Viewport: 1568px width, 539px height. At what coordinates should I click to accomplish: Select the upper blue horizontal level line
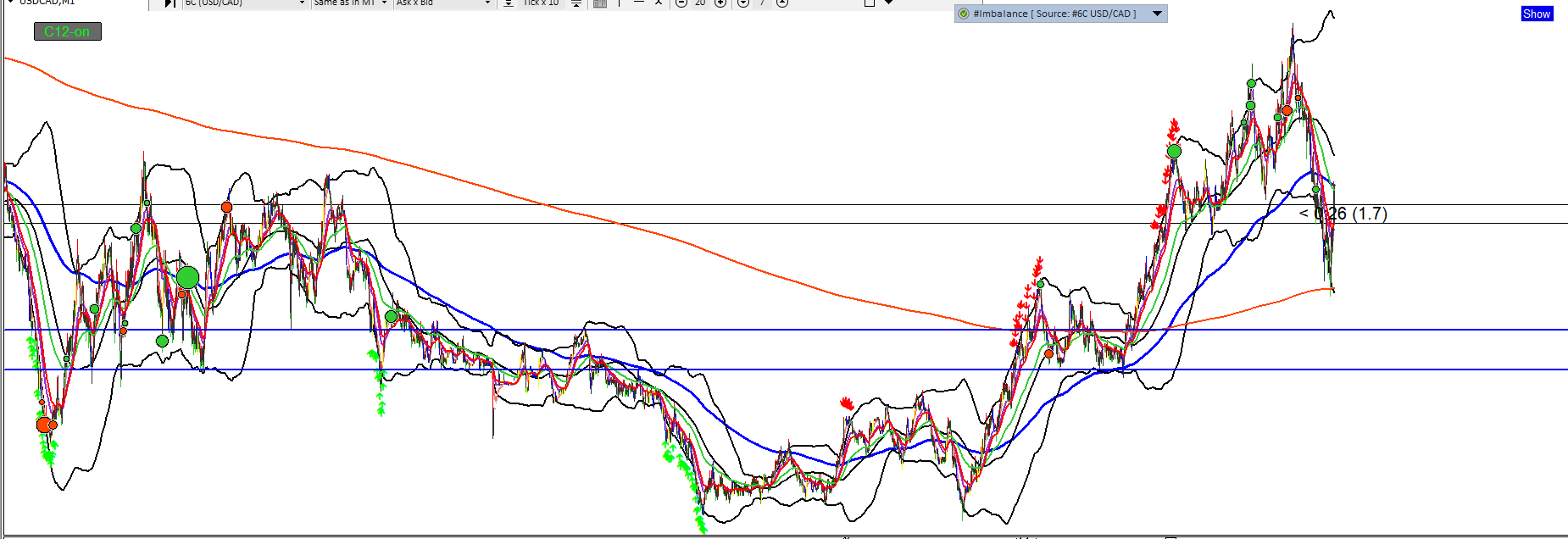click(786, 330)
